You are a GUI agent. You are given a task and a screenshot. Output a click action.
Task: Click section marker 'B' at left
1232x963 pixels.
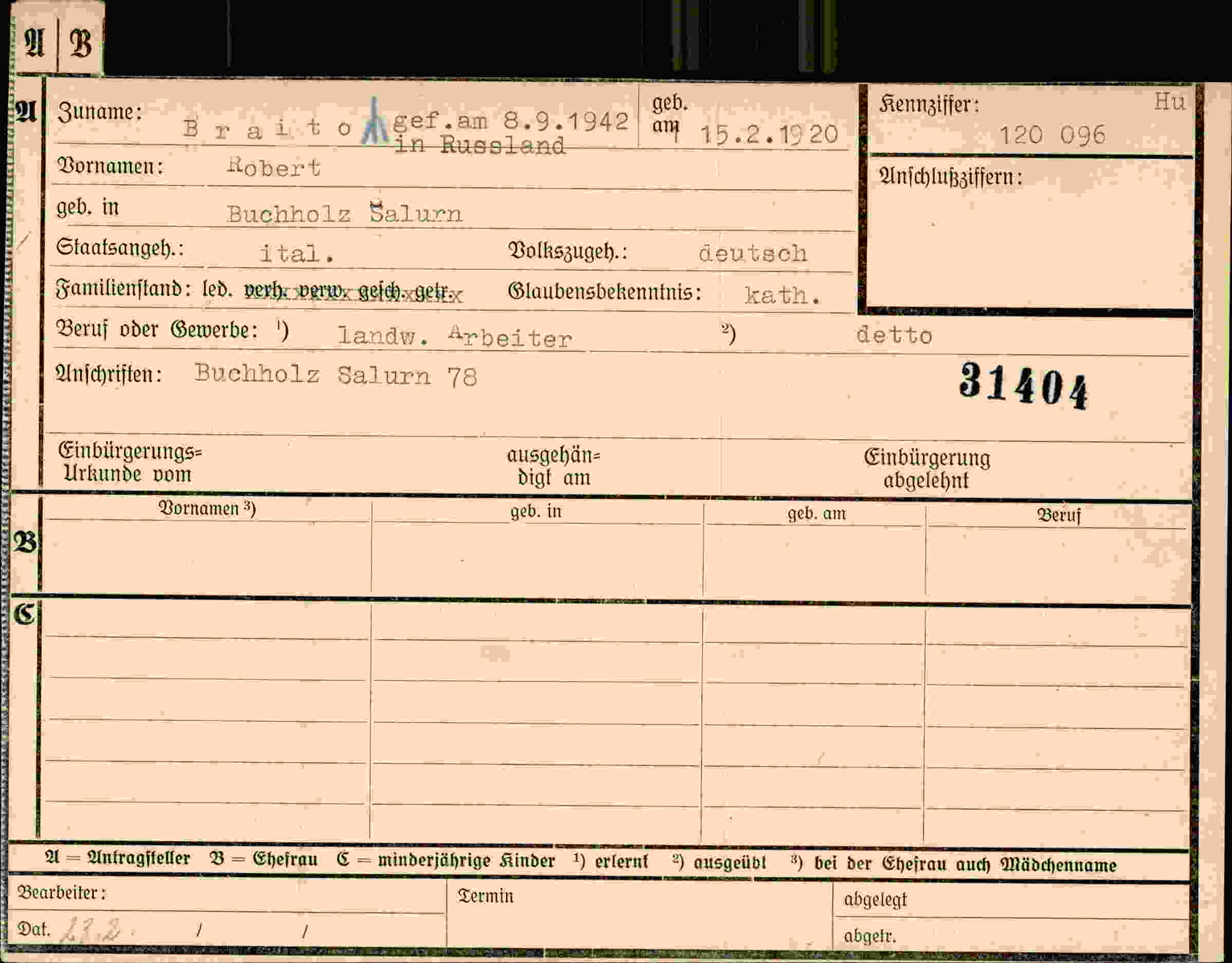25,542
